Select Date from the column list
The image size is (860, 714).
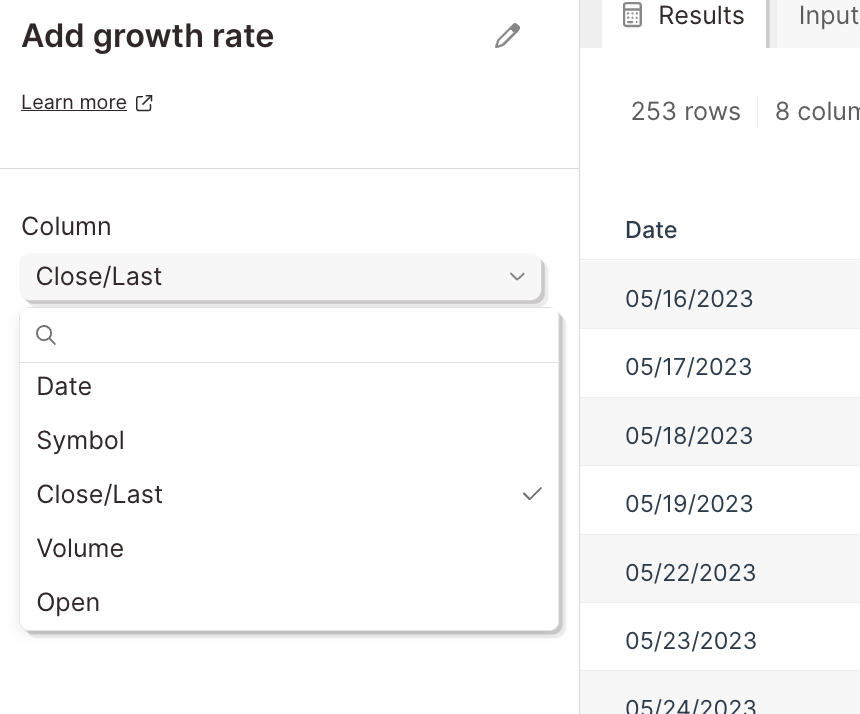click(289, 387)
